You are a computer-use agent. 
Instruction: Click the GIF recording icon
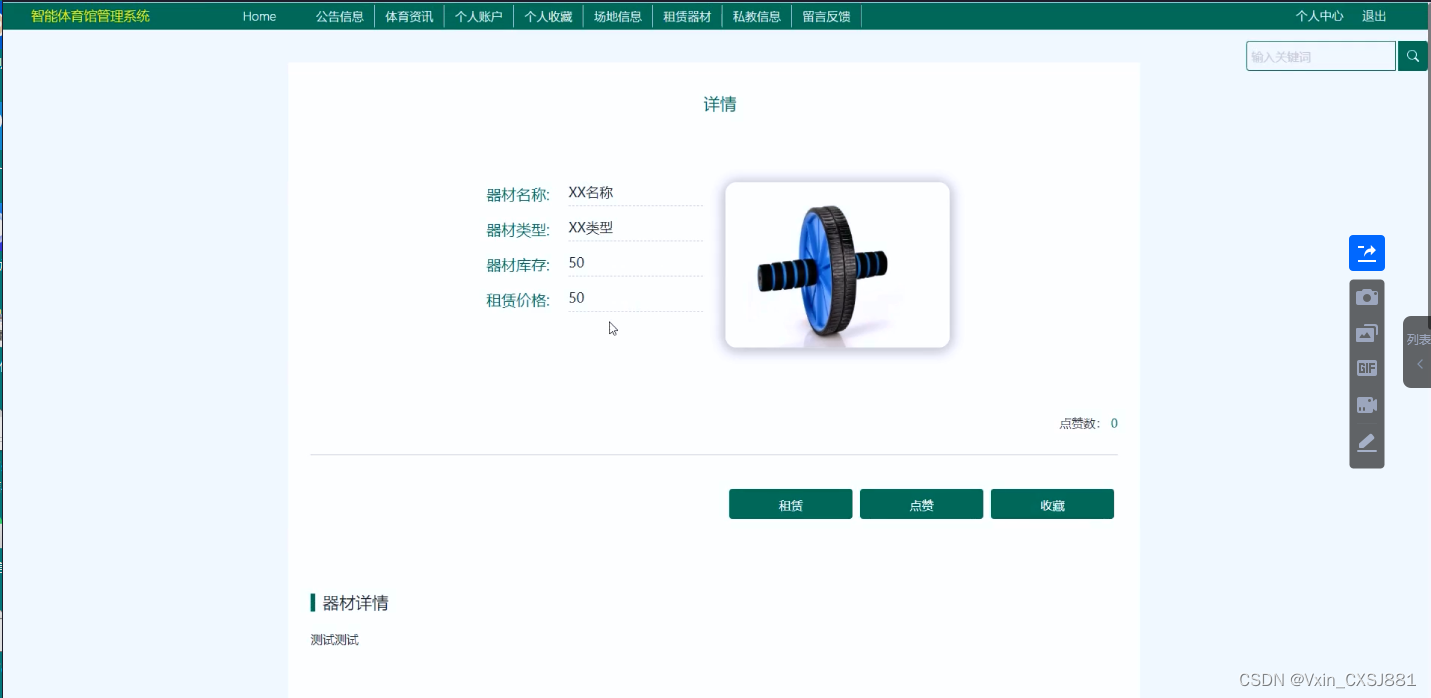(1367, 368)
